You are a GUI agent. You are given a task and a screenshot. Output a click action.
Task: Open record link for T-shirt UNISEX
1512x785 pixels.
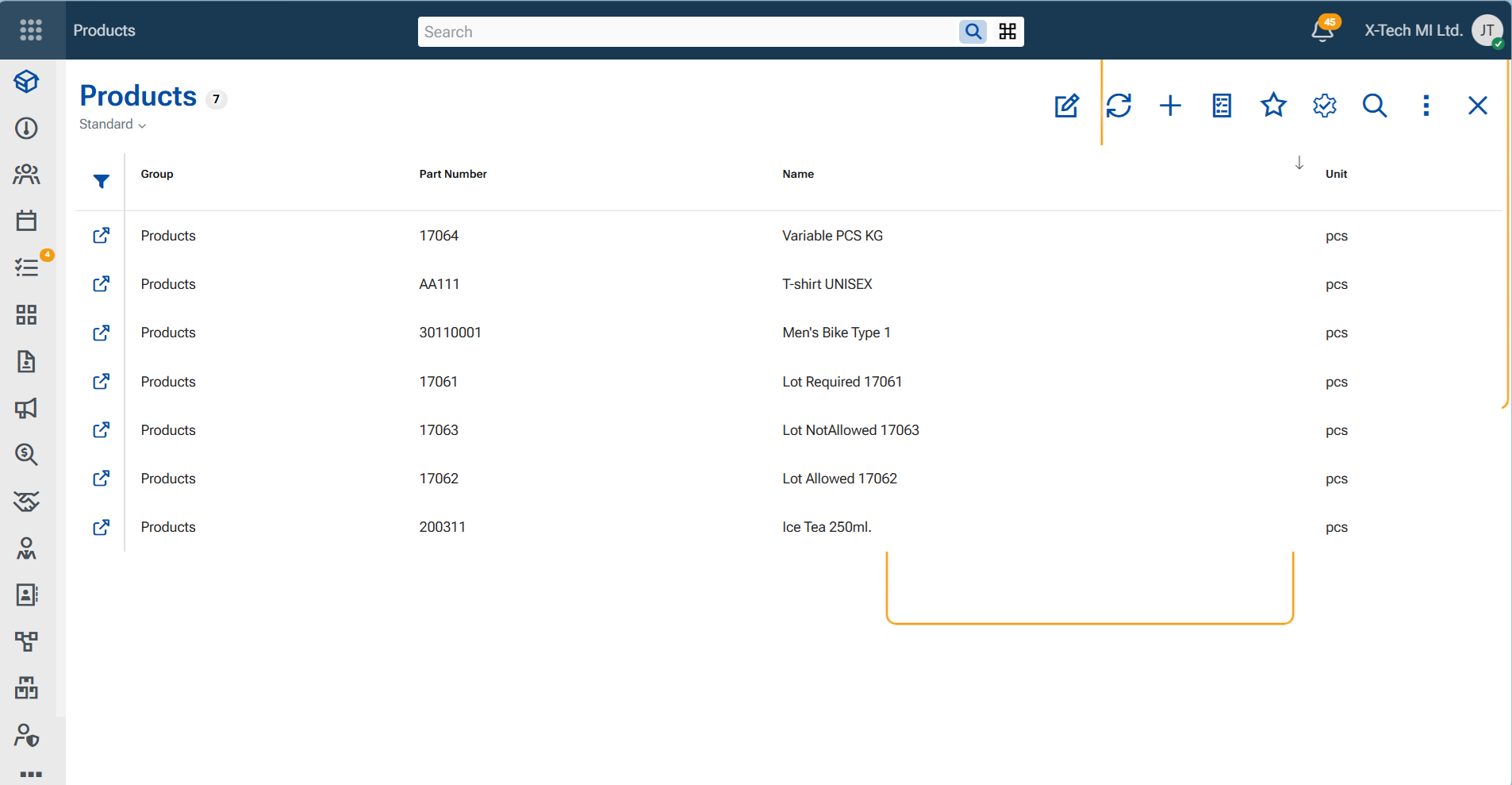point(102,284)
